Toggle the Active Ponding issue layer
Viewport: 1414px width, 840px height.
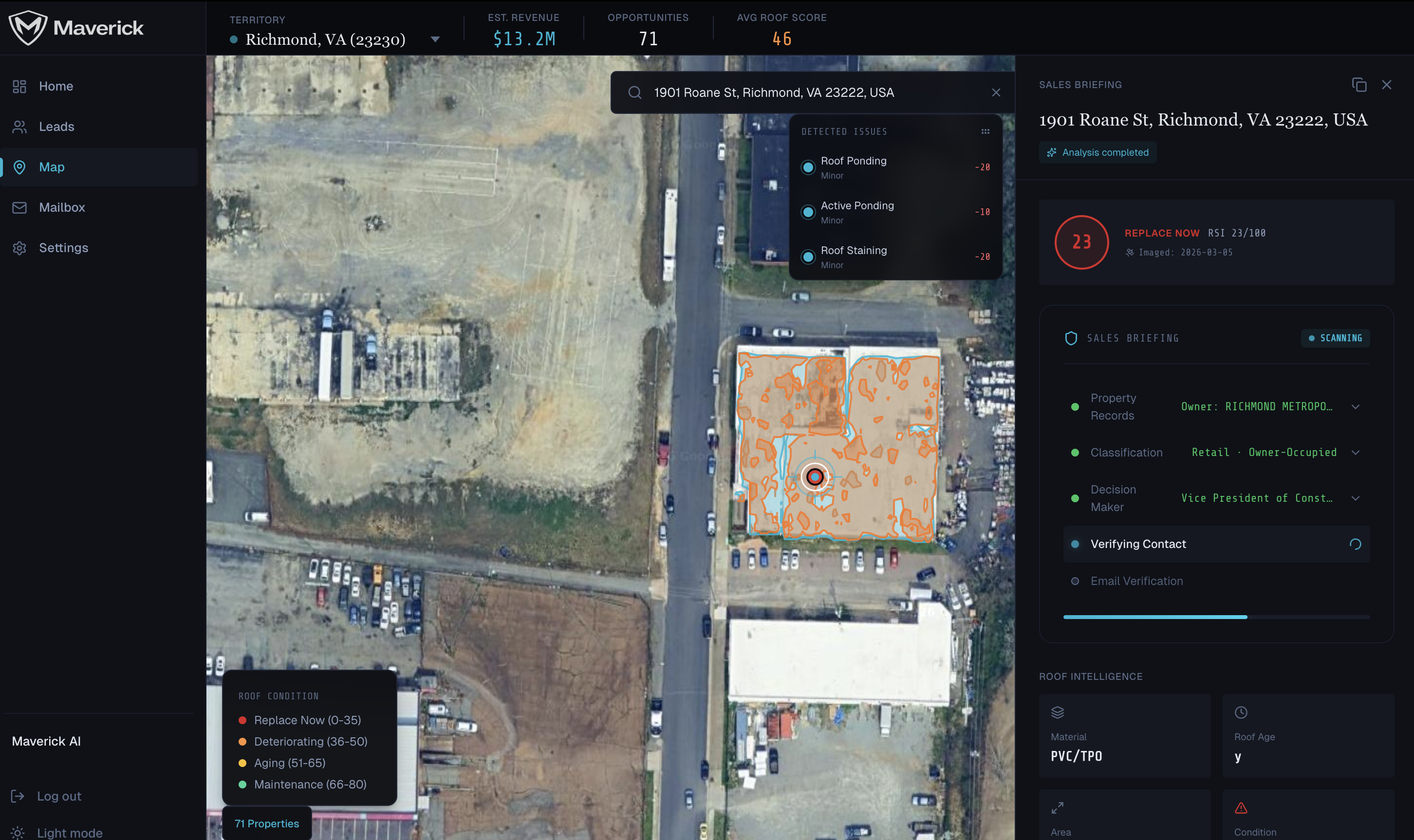(807, 212)
